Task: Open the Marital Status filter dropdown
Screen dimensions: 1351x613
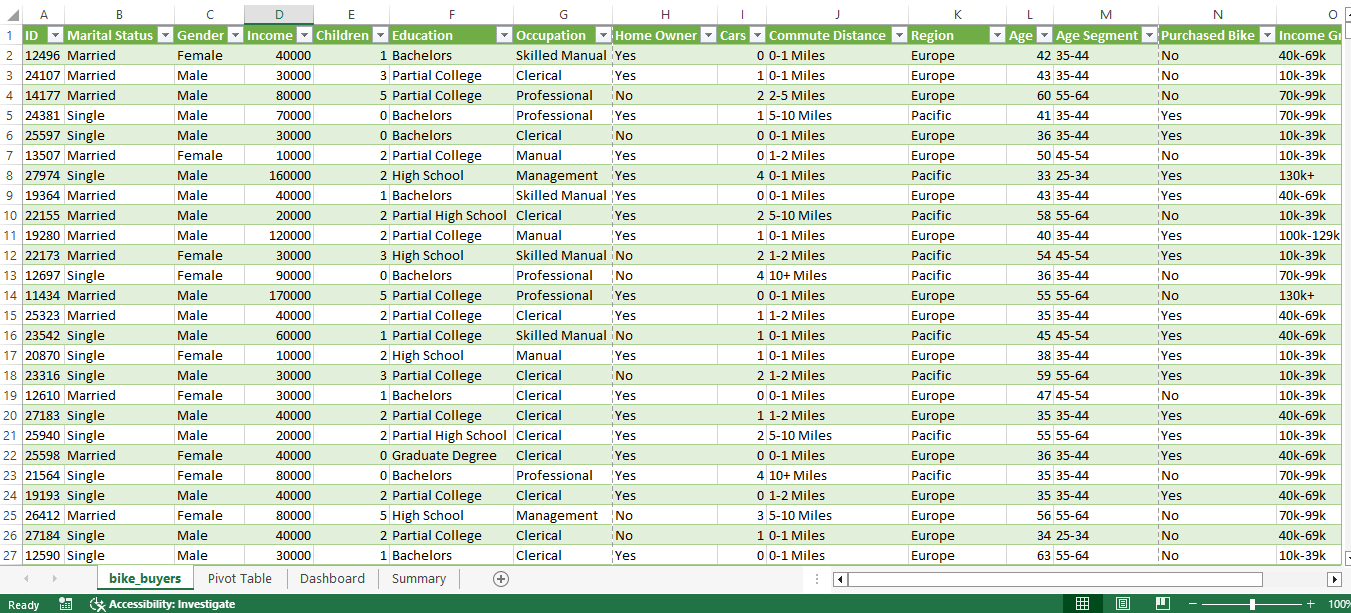Action: point(164,35)
